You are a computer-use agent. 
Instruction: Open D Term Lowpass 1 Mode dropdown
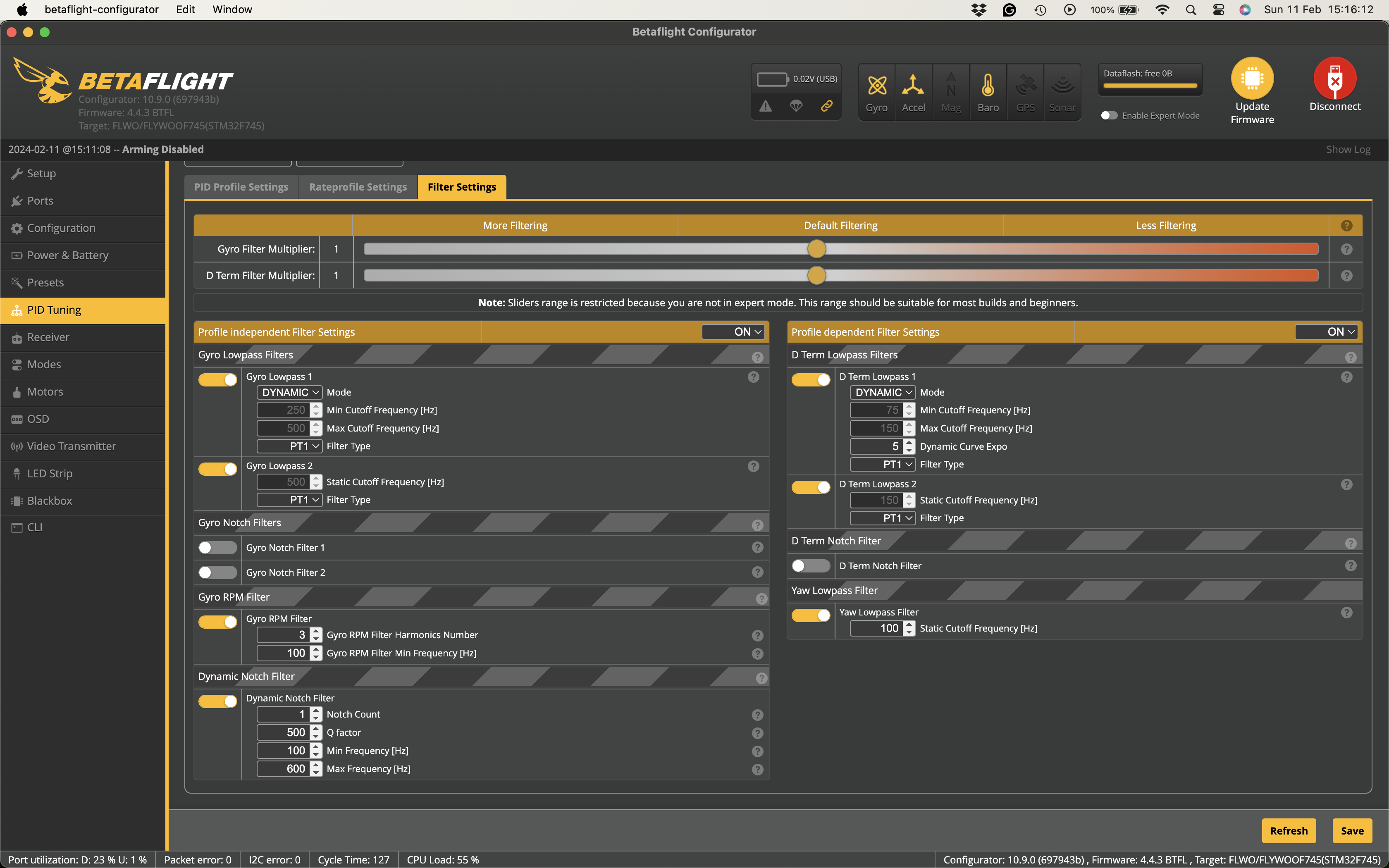pos(882,392)
